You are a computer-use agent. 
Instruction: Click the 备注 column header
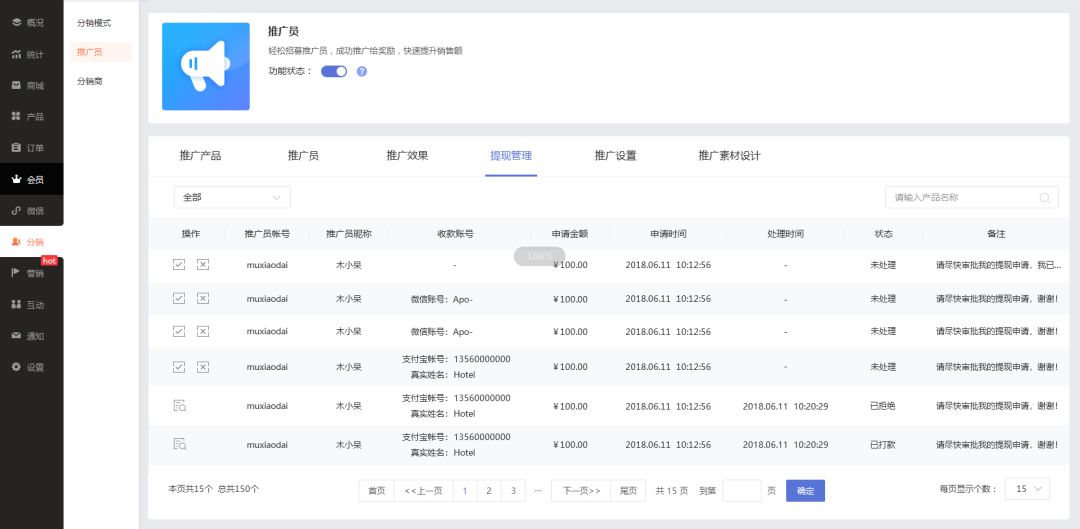click(996, 234)
